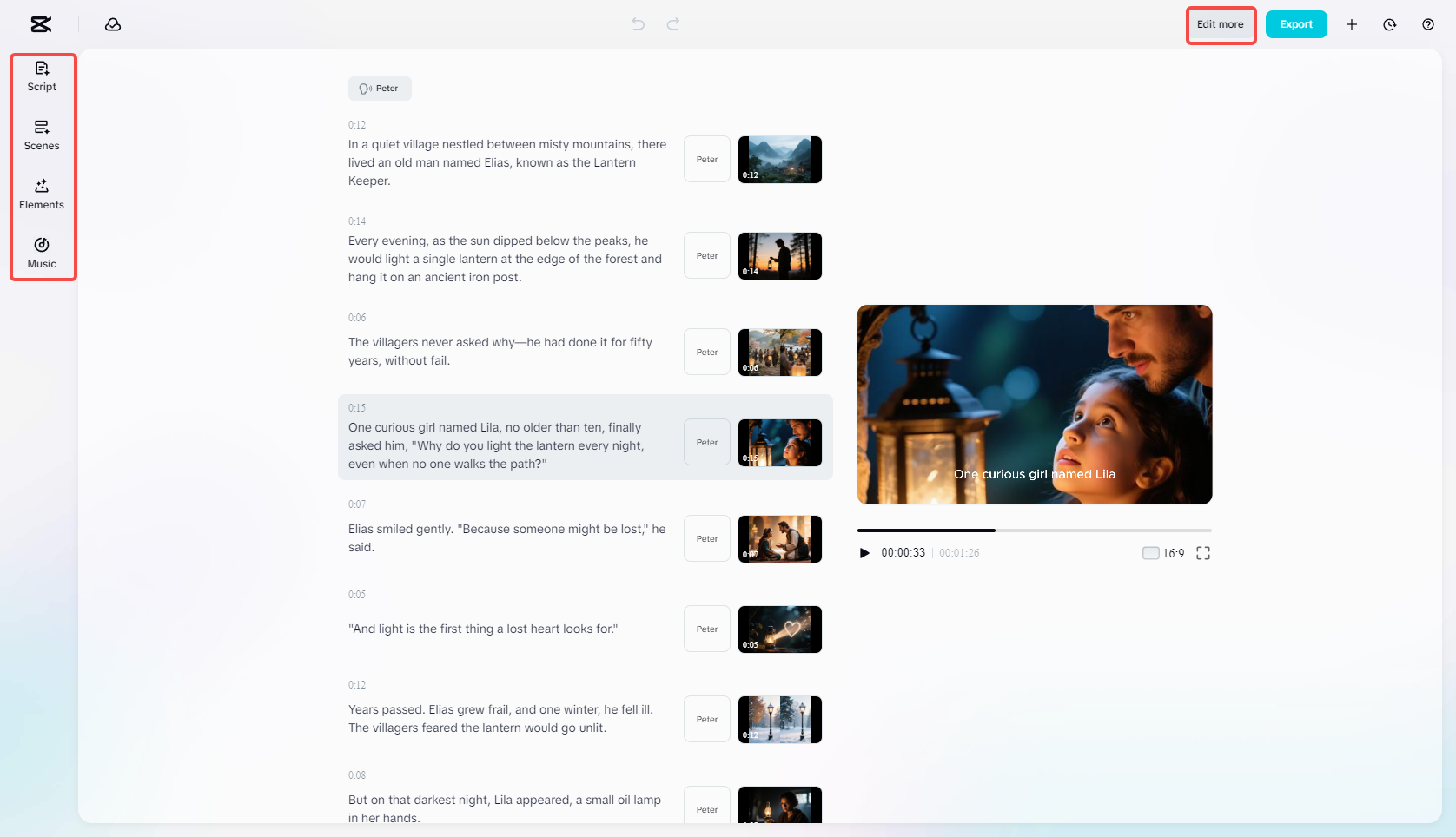Click Peter voice for the 'Every evening' line

click(x=707, y=256)
